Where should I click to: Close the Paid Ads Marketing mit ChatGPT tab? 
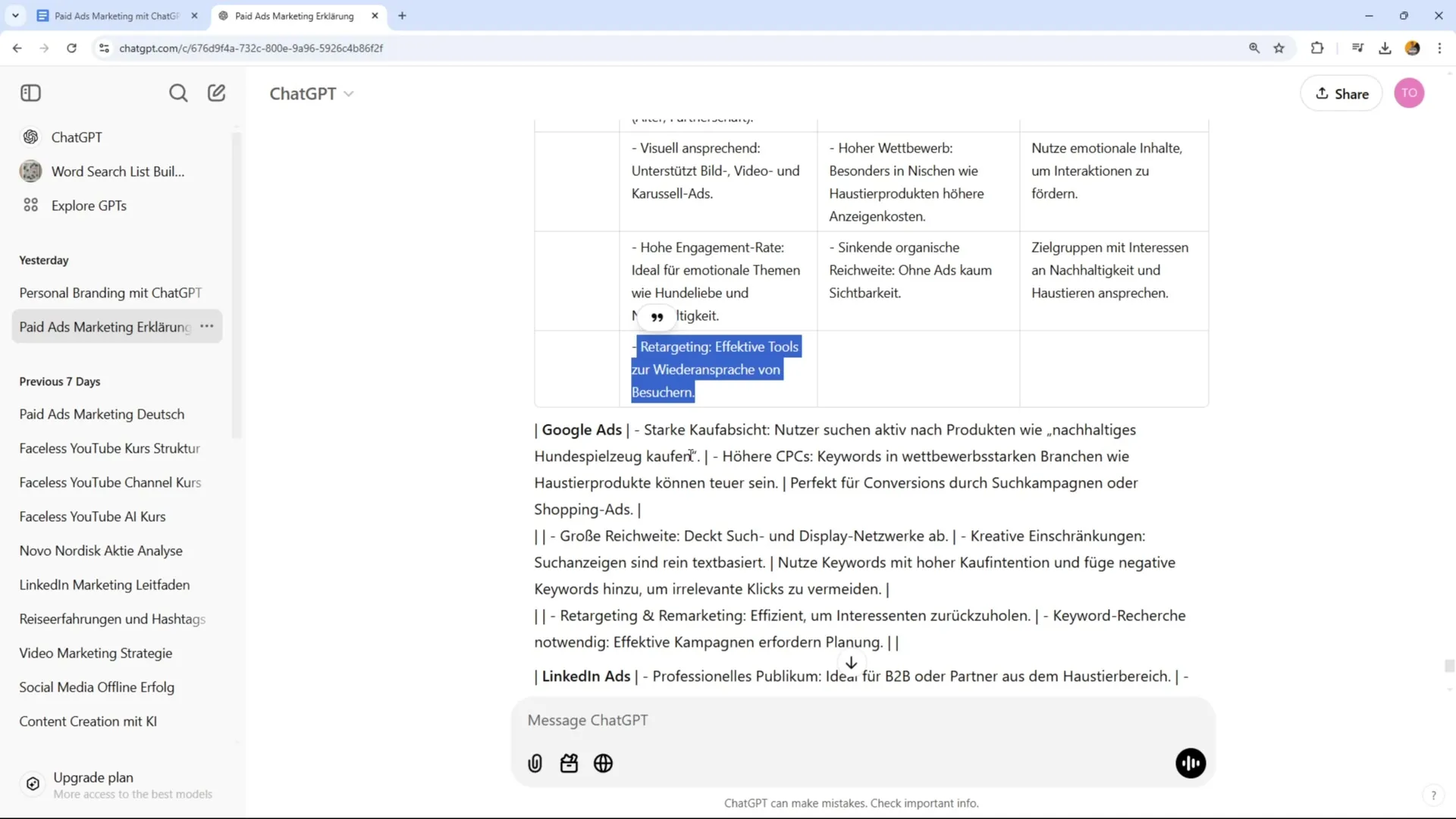(x=195, y=16)
